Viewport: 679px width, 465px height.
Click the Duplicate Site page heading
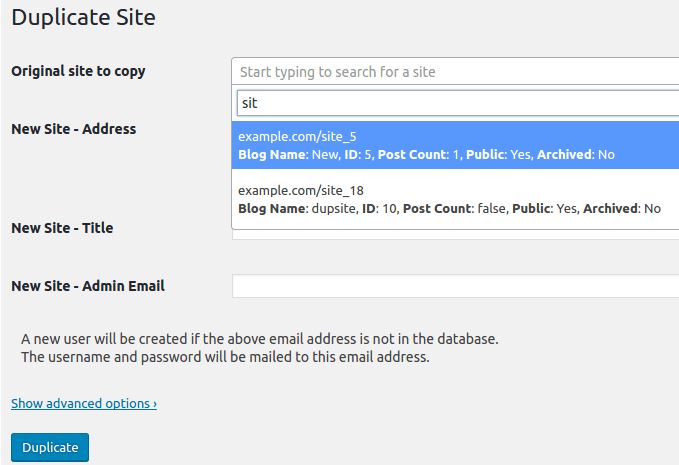coord(84,17)
